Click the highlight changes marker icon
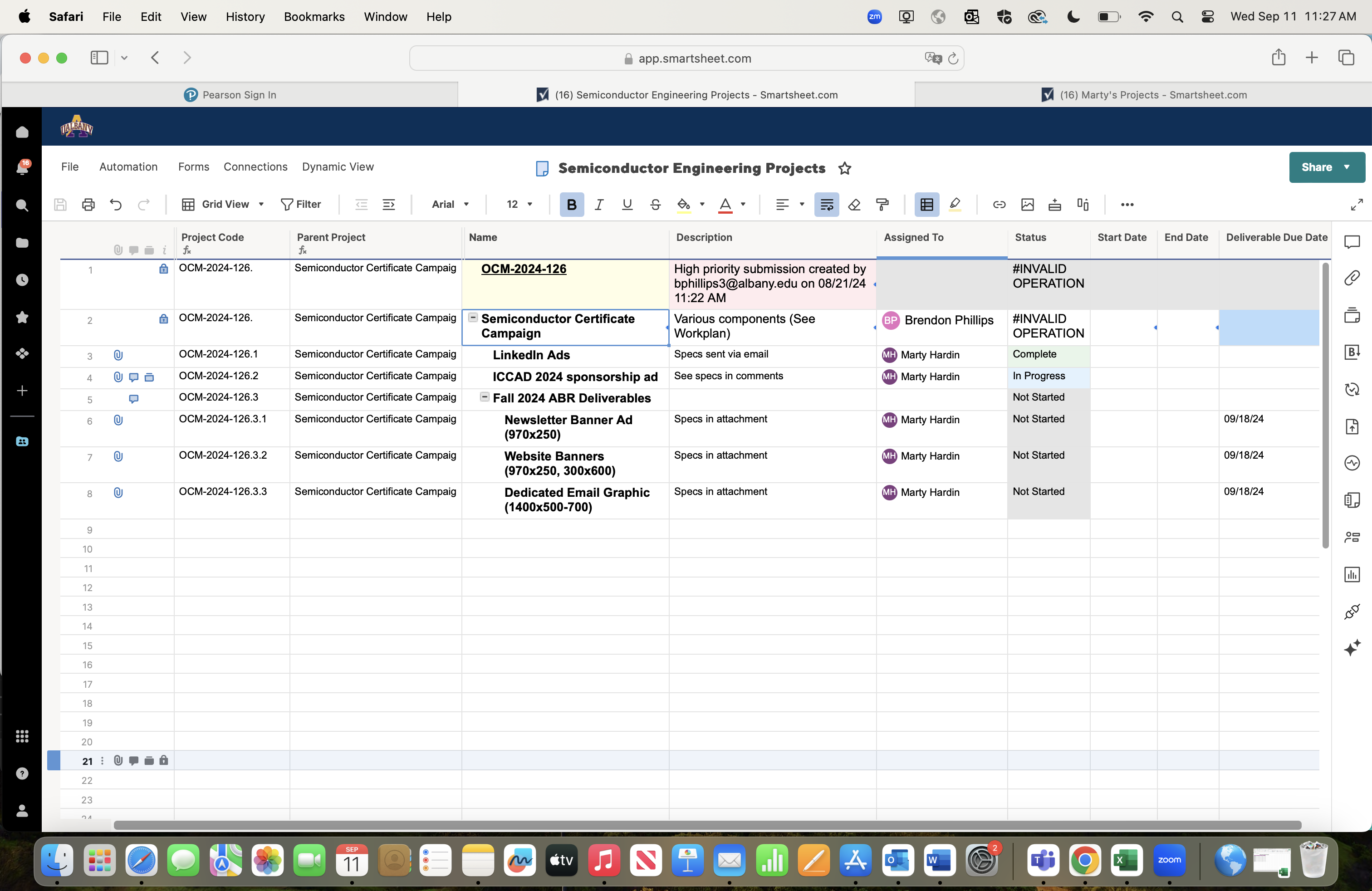 955,205
